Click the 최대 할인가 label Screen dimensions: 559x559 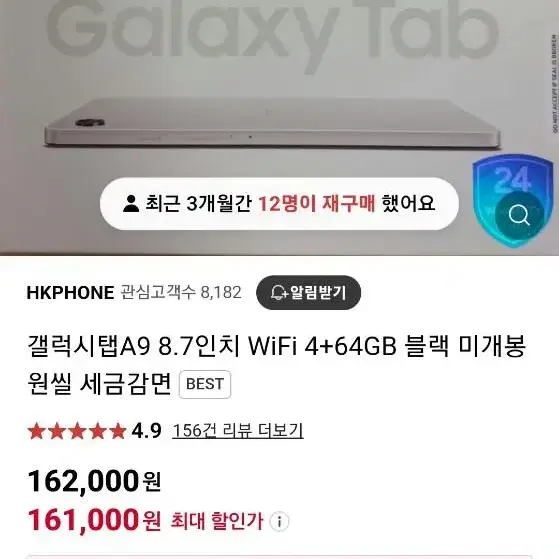point(217,521)
